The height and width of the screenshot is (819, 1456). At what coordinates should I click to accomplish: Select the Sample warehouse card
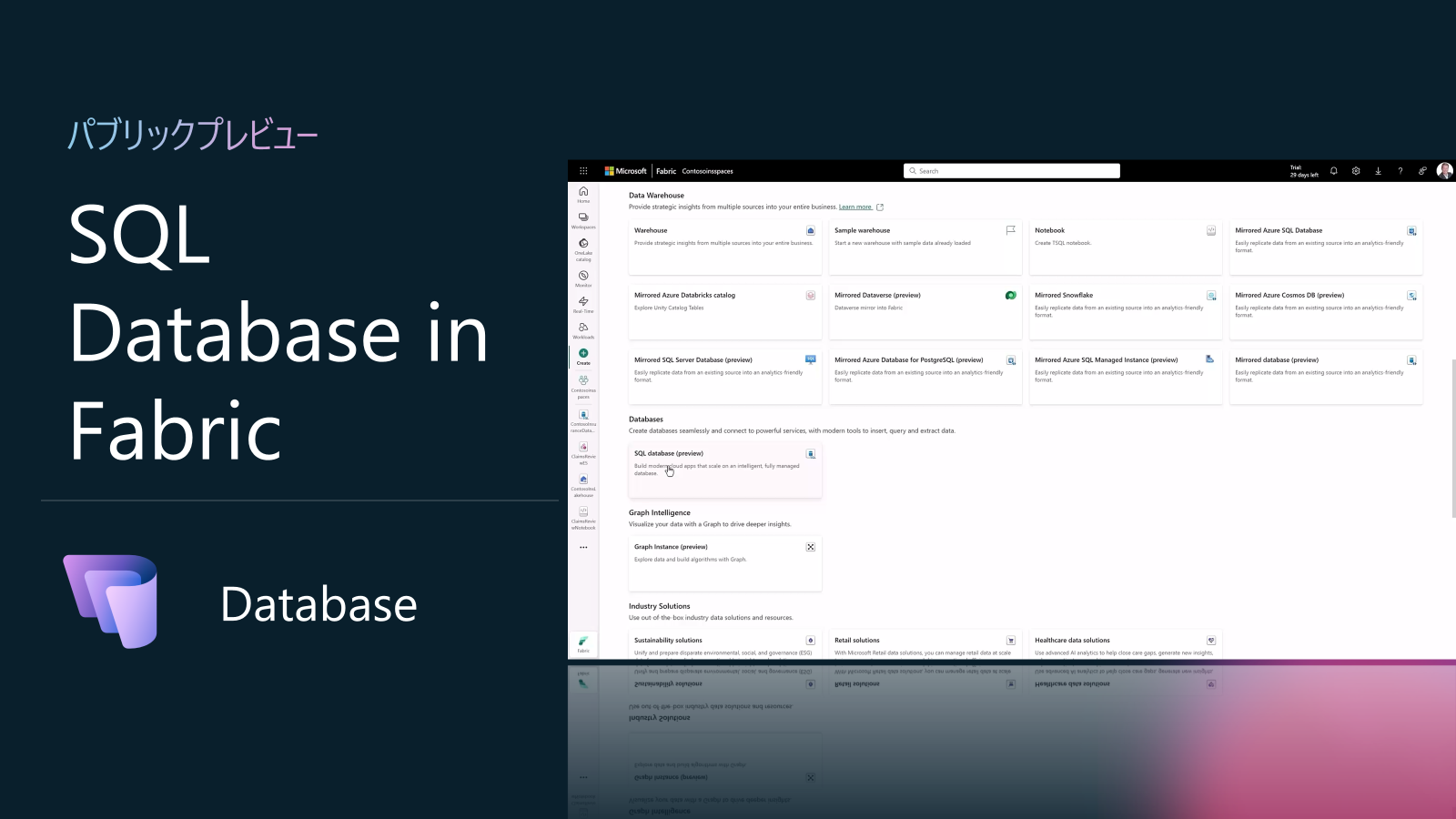coord(925,247)
